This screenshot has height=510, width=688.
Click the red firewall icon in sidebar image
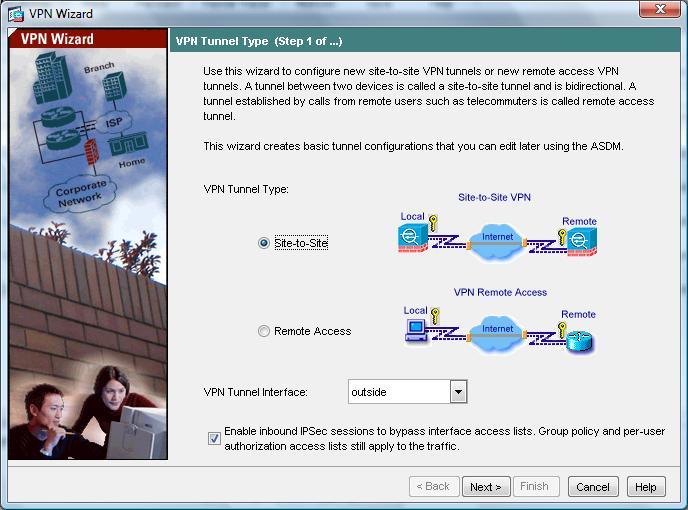point(91,151)
